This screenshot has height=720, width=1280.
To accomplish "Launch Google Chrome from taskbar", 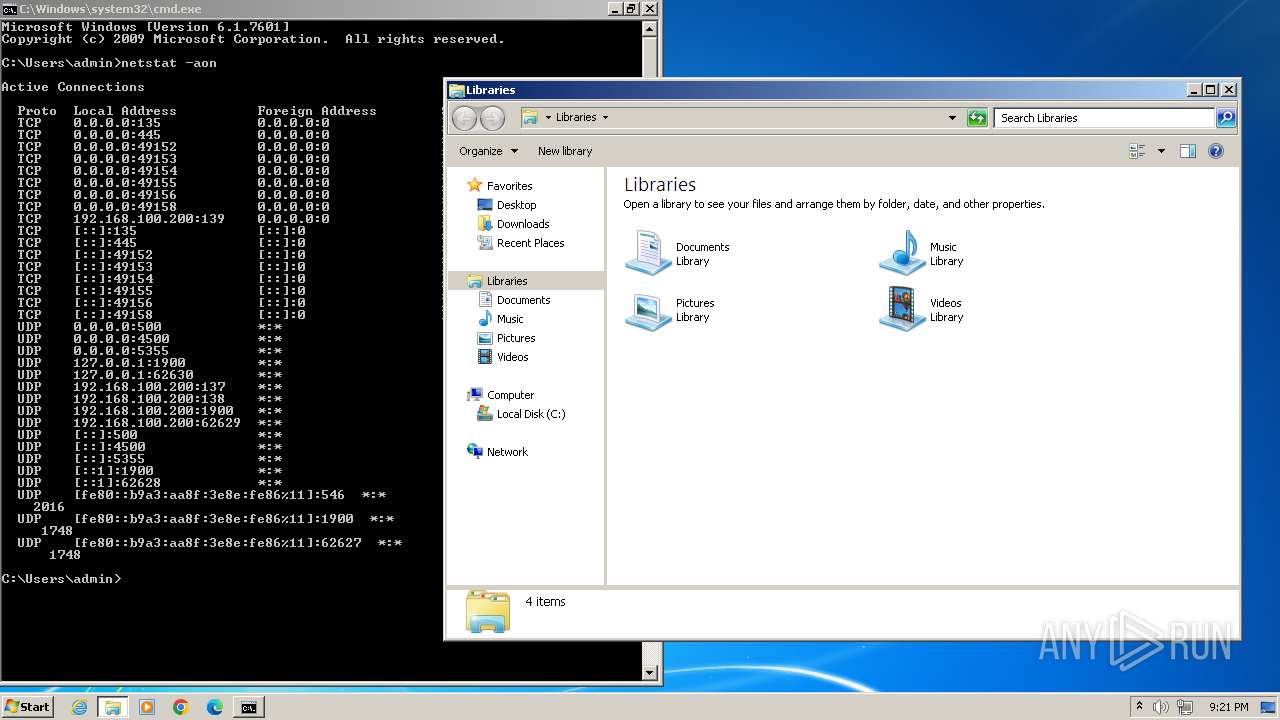I will pos(180,707).
